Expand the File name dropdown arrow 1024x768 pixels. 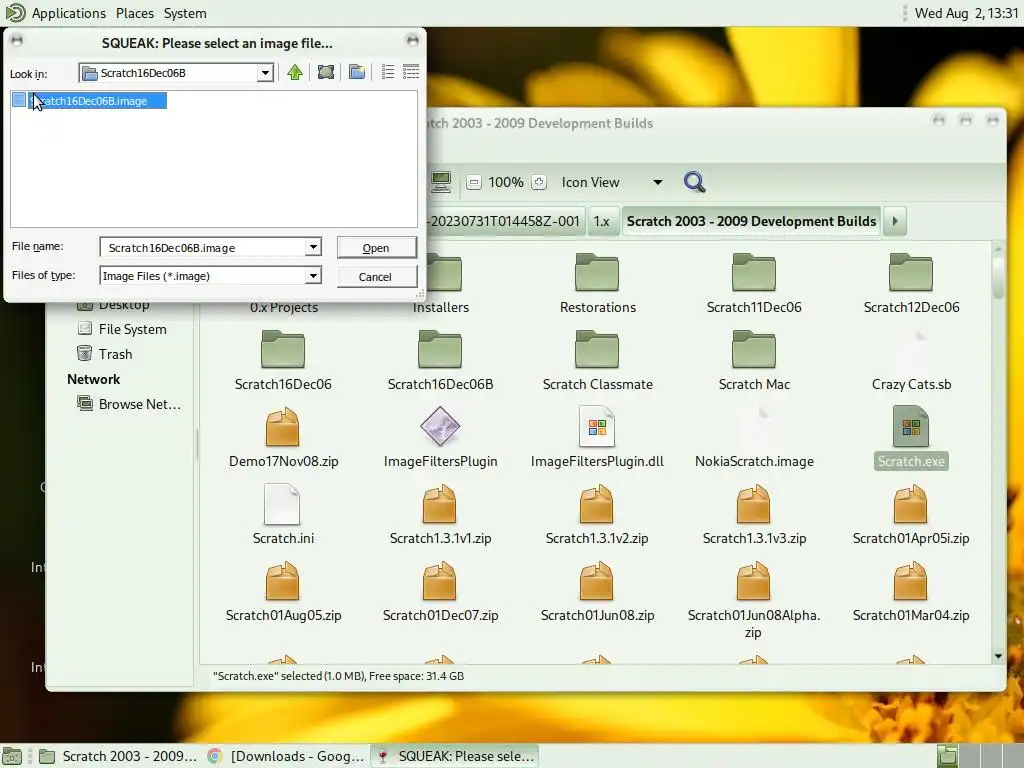click(x=313, y=248)
